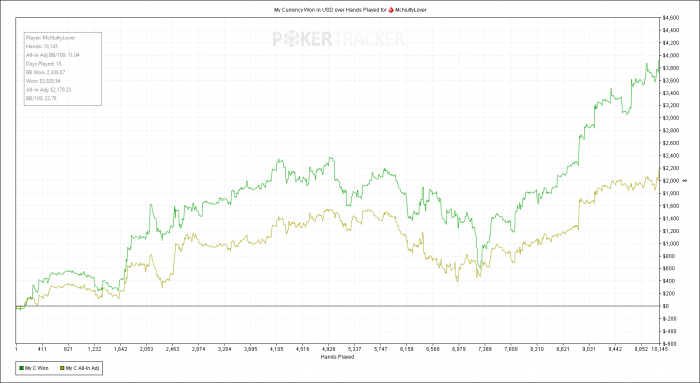Screen dimensions: 700x383
Task: Click the x-axis tick label 5,337
Action: point(354,349)
